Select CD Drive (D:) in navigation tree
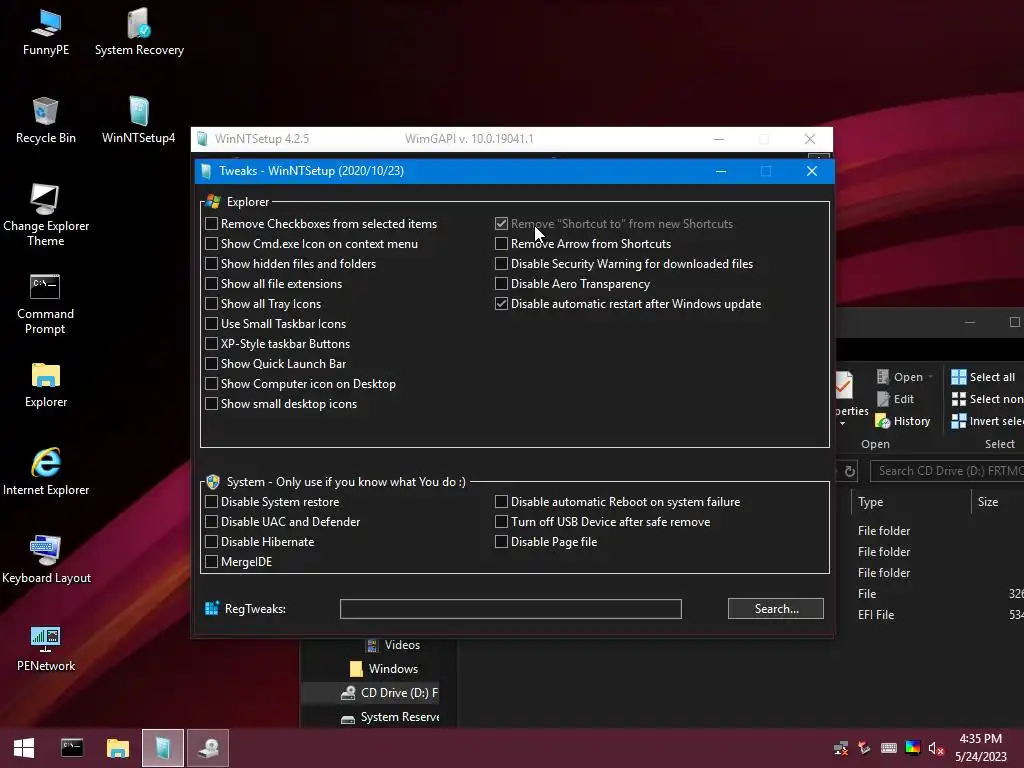Screen dimensions: 1024x768 pyautogui.click(x=389, y=693)
